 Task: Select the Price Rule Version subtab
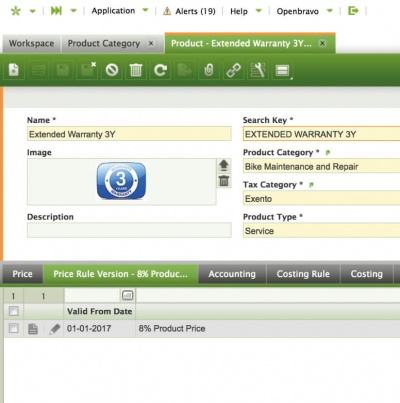tap(121, 274)
